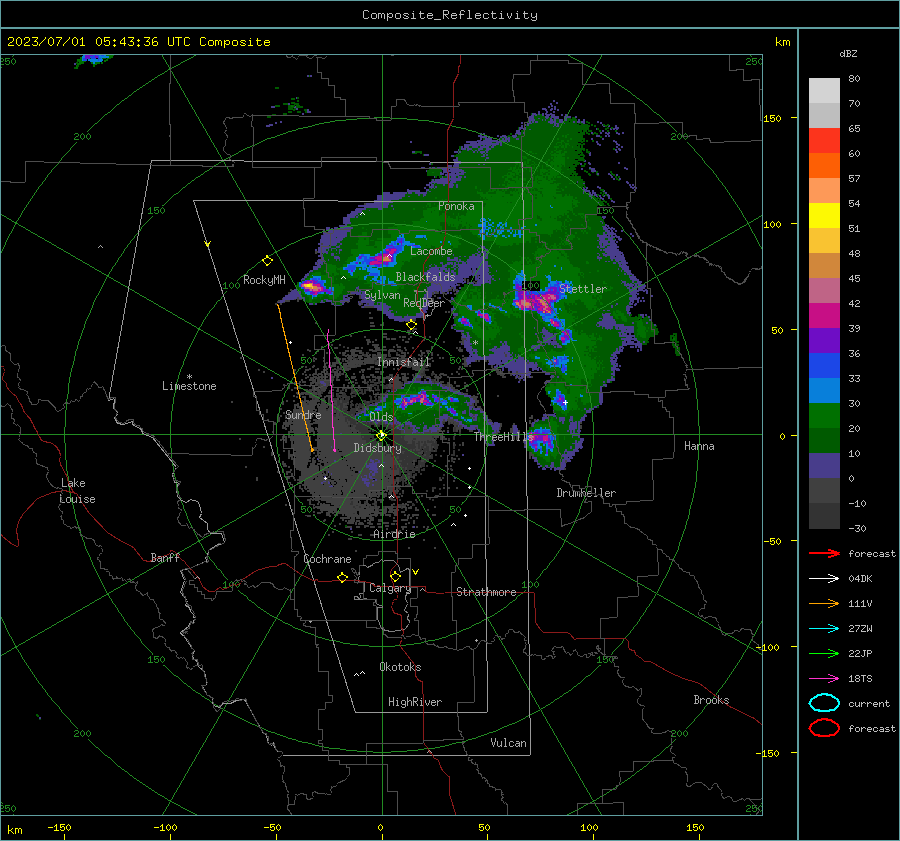Click the -150 value on bottom axis
900x841 pixels.
click(x=59, y=827)
